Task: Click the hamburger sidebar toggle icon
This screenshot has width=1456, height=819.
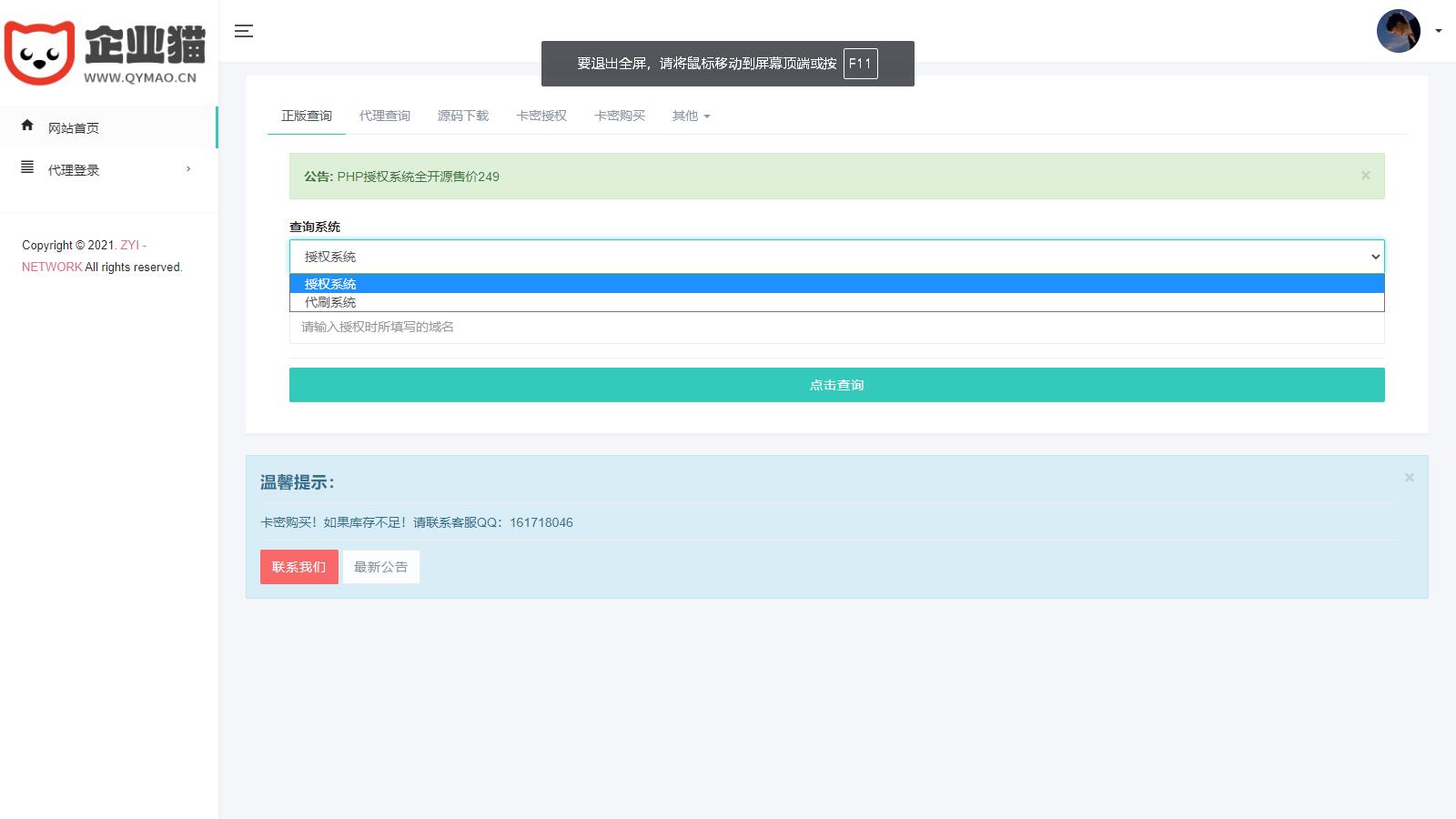Action: 244,31
